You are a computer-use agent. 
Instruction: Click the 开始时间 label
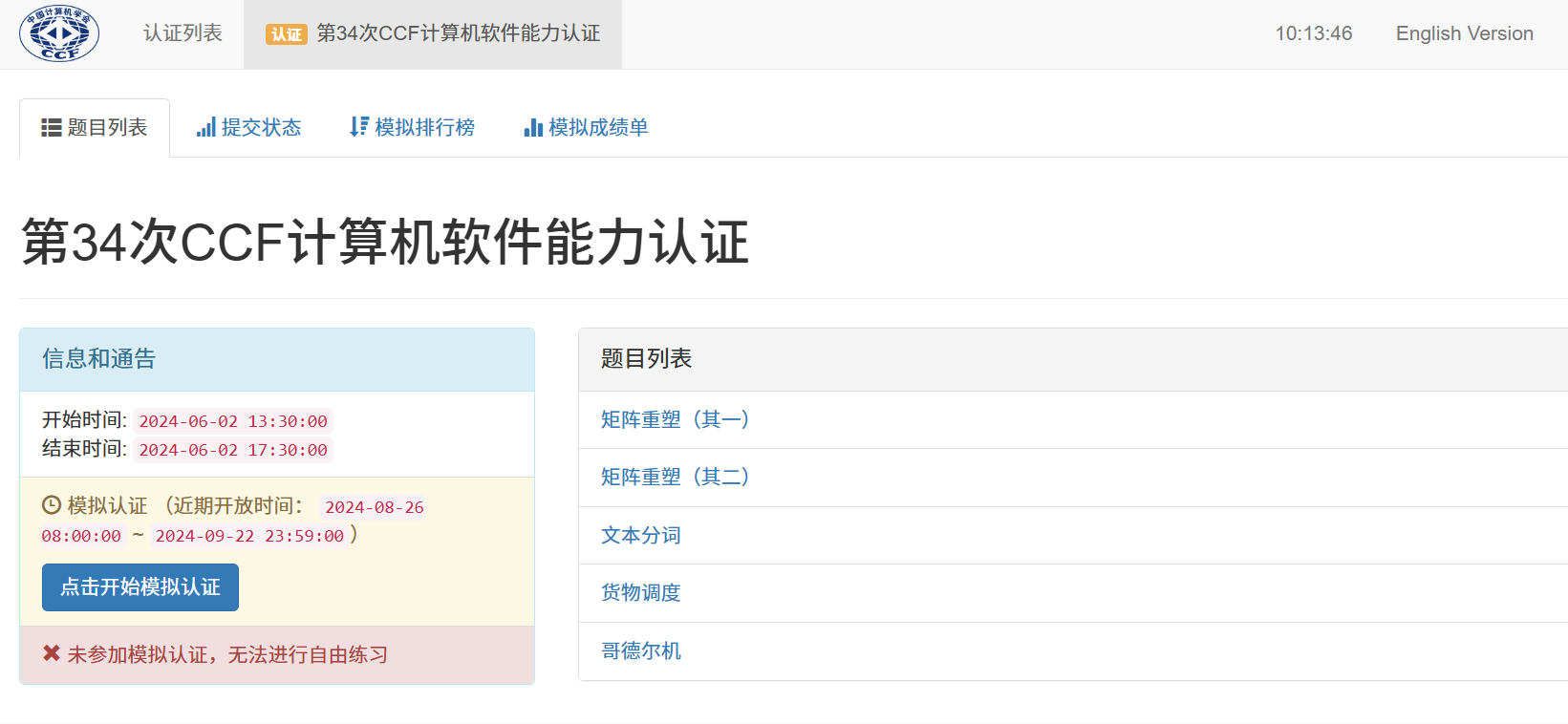(84, 420)
